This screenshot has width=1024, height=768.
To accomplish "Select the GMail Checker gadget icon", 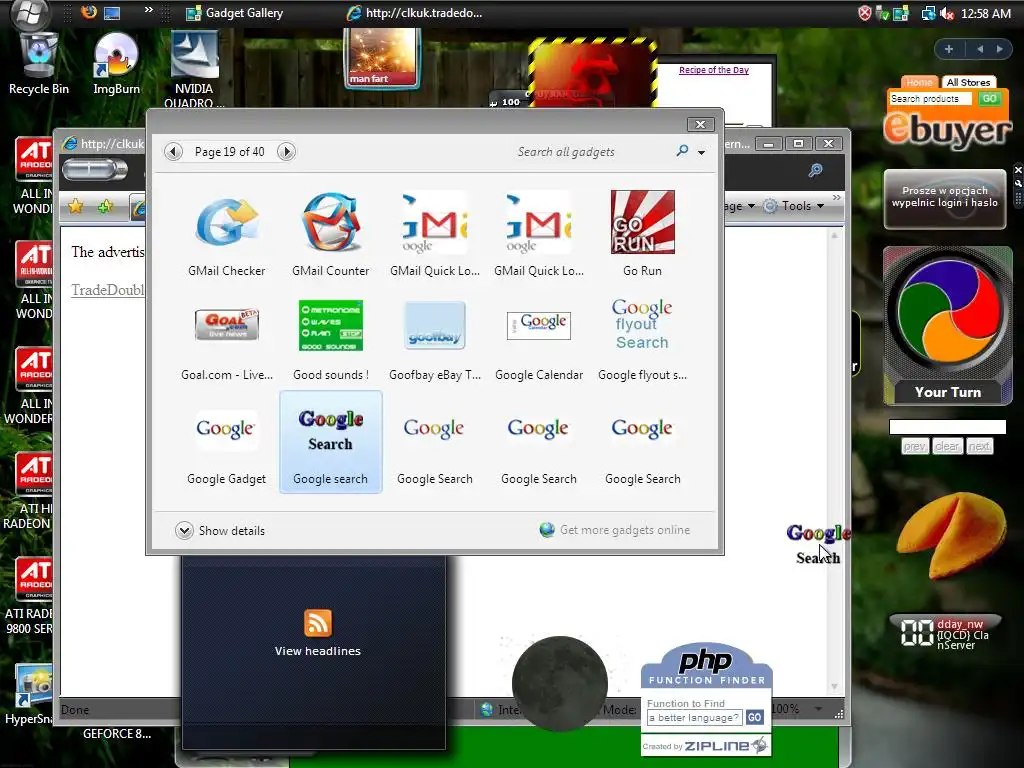I will (x=227, y=223).
